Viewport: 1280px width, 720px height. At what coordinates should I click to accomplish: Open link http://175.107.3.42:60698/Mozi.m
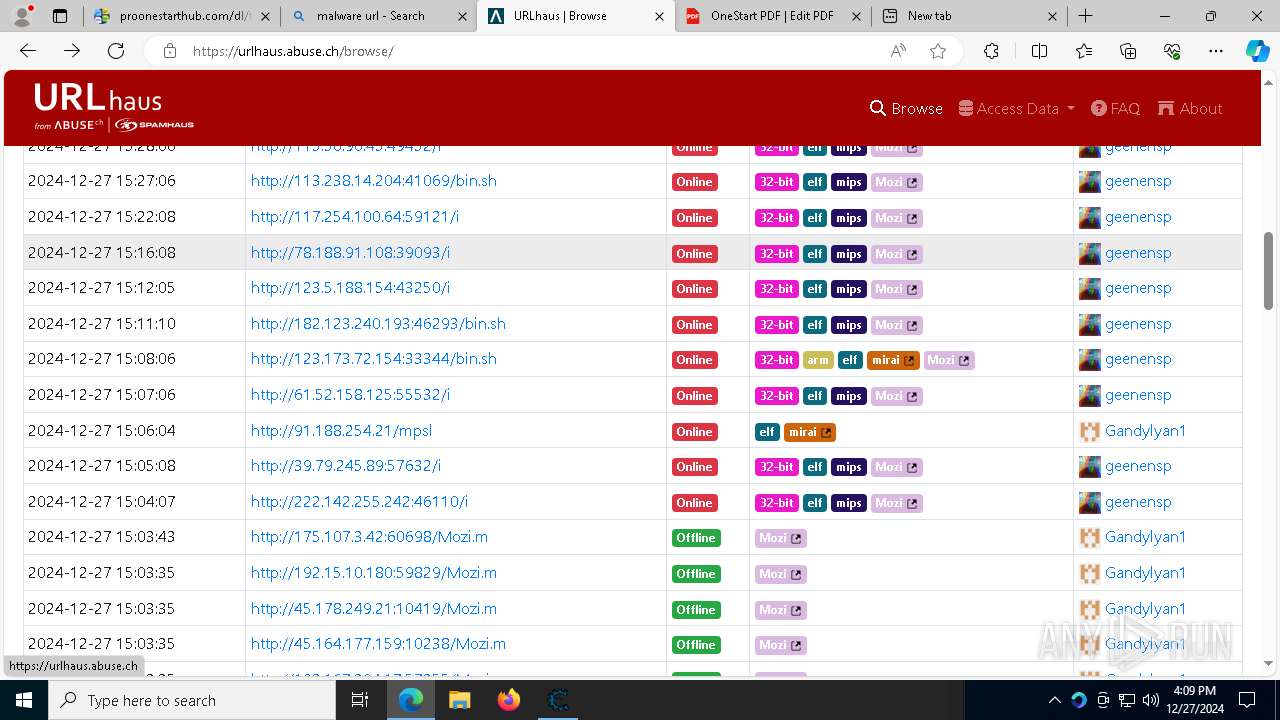click(x=369, y=537)
